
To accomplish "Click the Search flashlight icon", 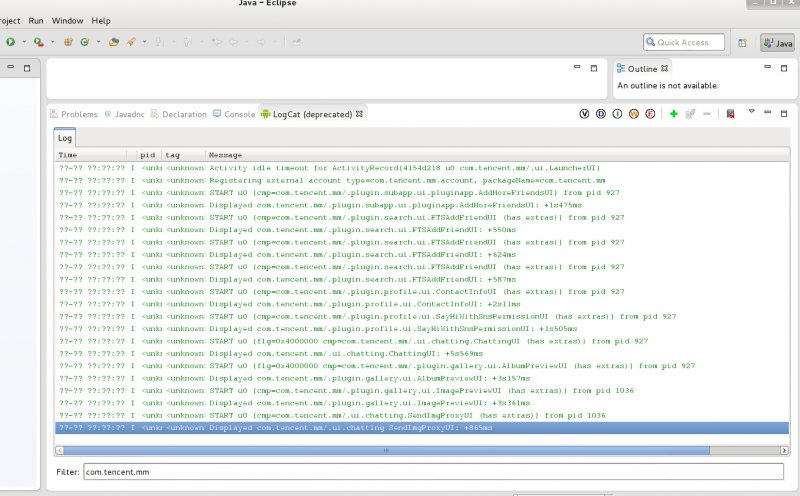I will click(131, 42).
